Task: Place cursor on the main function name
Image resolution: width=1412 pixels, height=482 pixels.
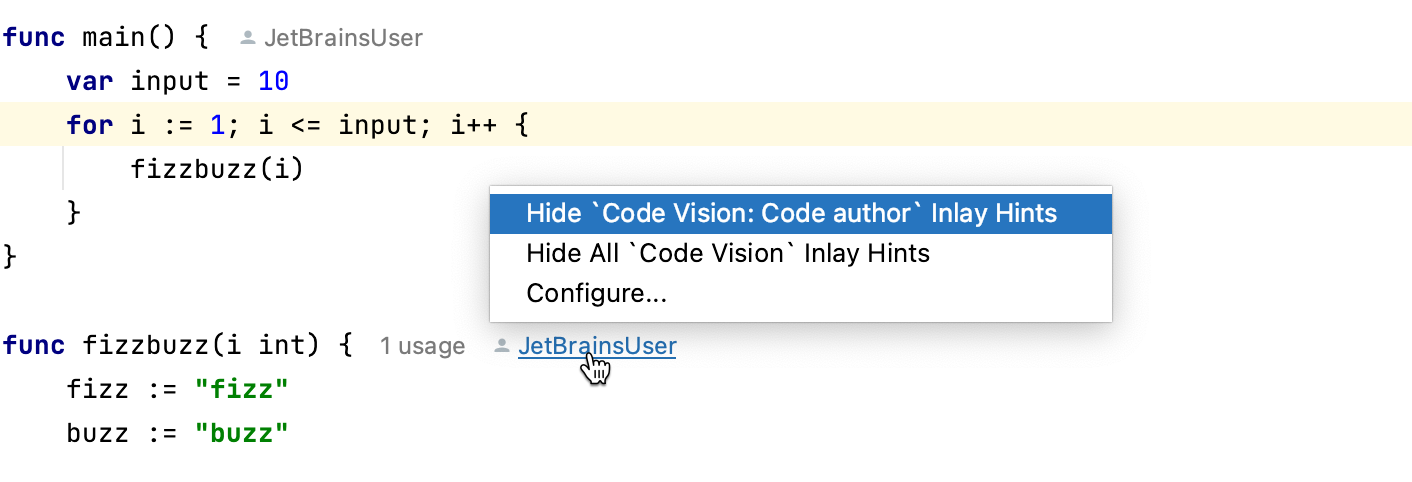Action: click(113, 39)
